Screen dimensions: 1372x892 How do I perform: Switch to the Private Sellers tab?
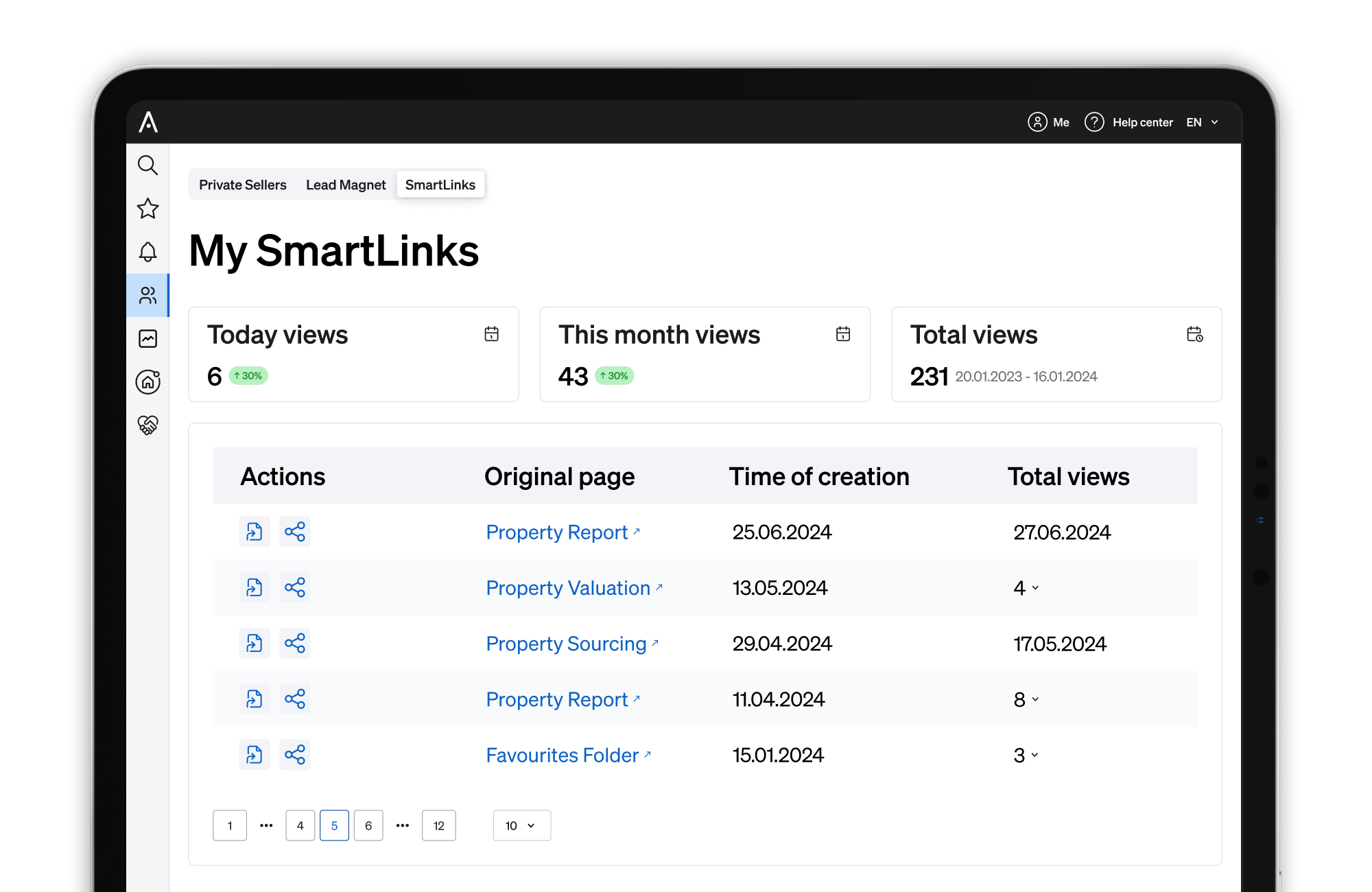coord(243,185)
